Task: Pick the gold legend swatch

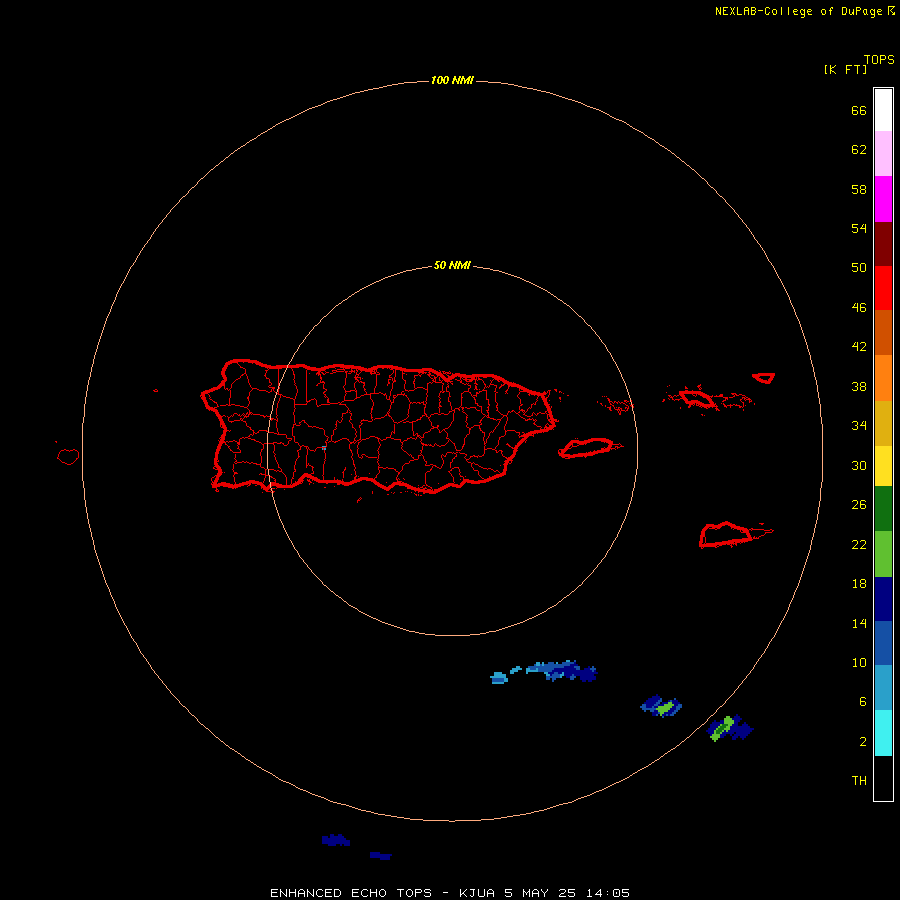Action: pos(883,423)
